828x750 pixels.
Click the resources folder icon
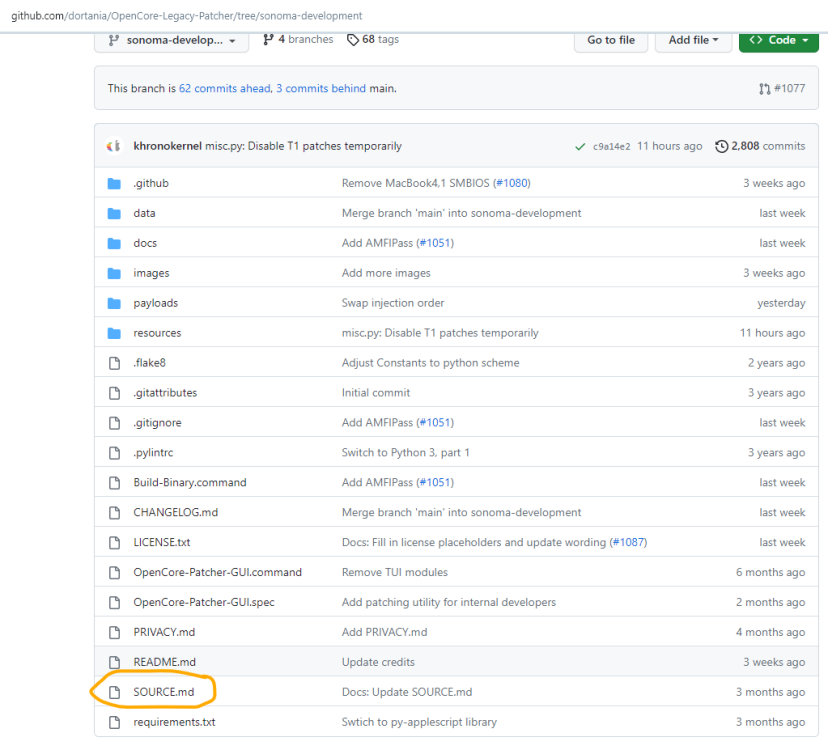coord(114,333)
